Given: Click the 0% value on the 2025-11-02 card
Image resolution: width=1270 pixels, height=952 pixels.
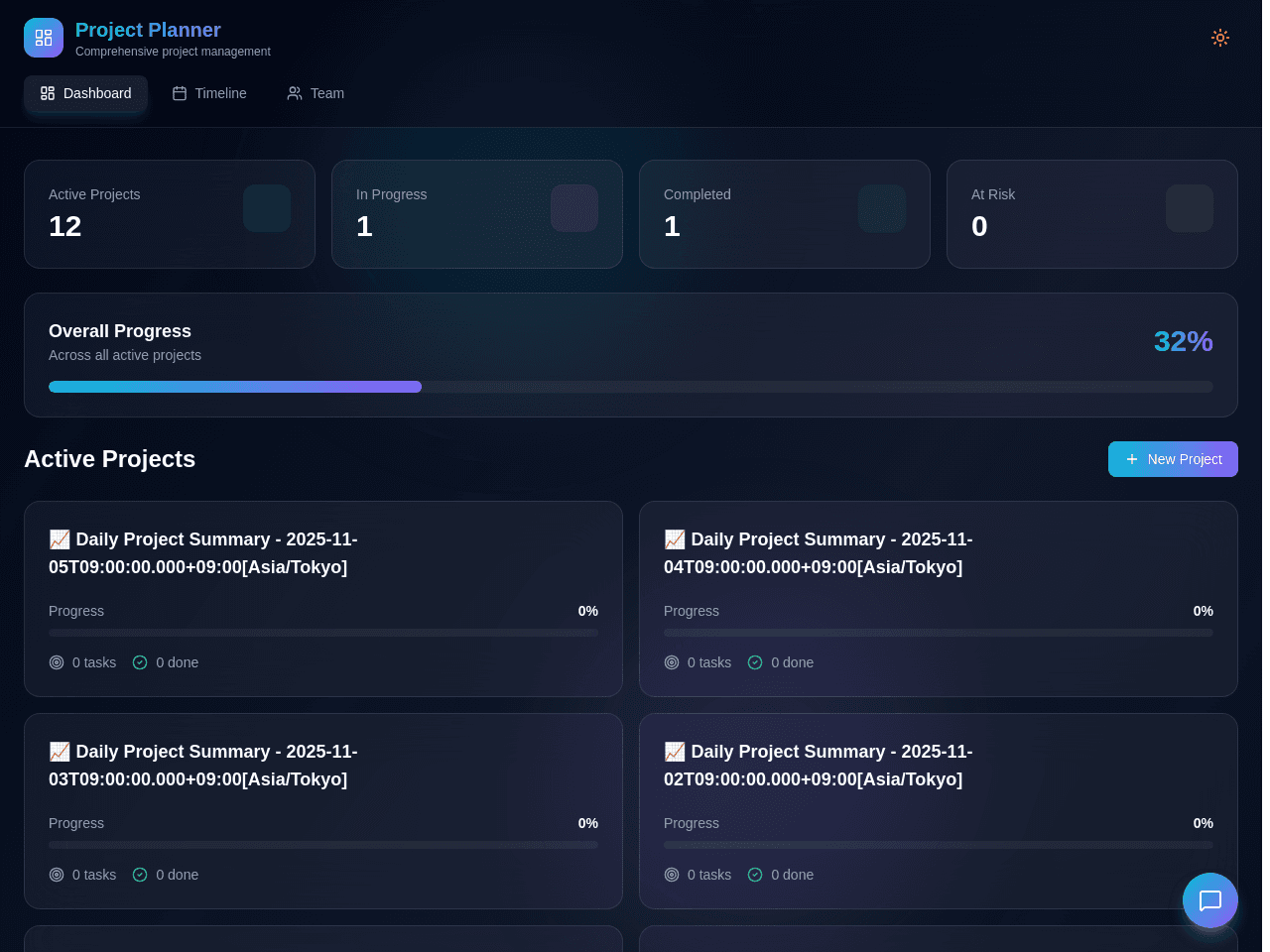Looking at the screenshot, I should (1204, 823).
